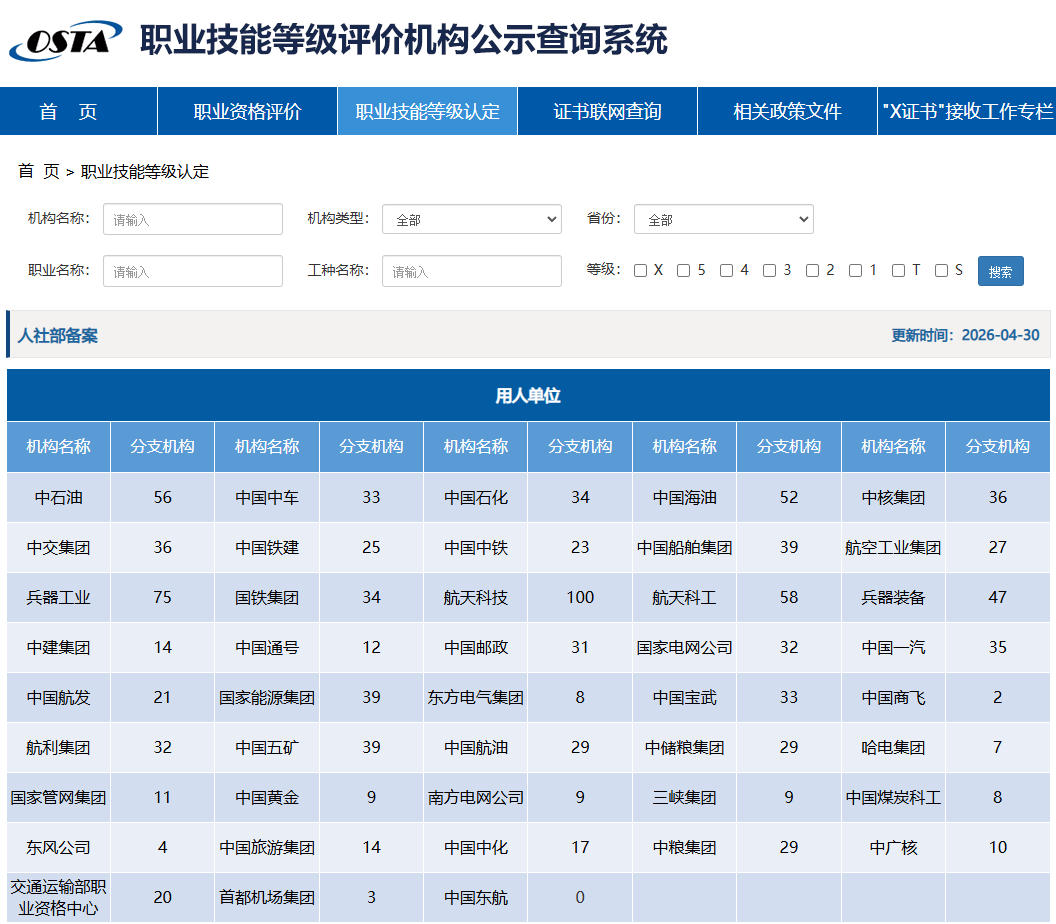Viewport: 1056px width, 924px height.
Task: Click the 人社部备案 section heading
Action: pos(58,335)
